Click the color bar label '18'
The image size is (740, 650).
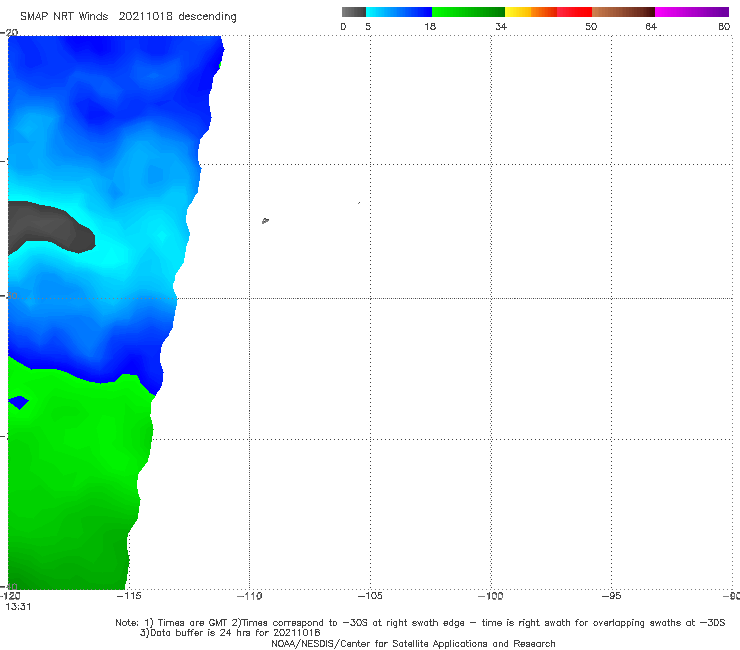pos(430,26)
